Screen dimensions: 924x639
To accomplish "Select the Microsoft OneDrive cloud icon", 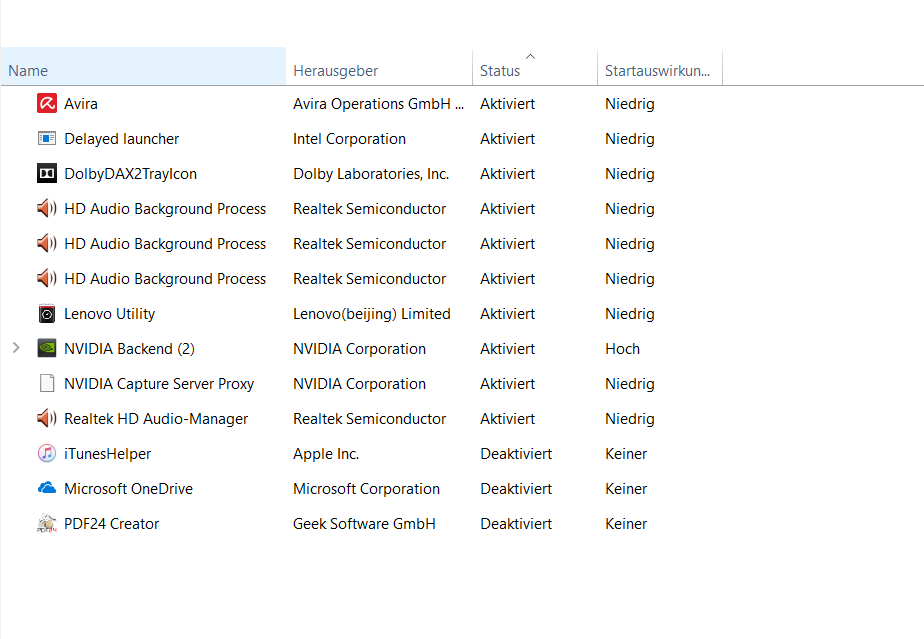I will click(47, 488).
